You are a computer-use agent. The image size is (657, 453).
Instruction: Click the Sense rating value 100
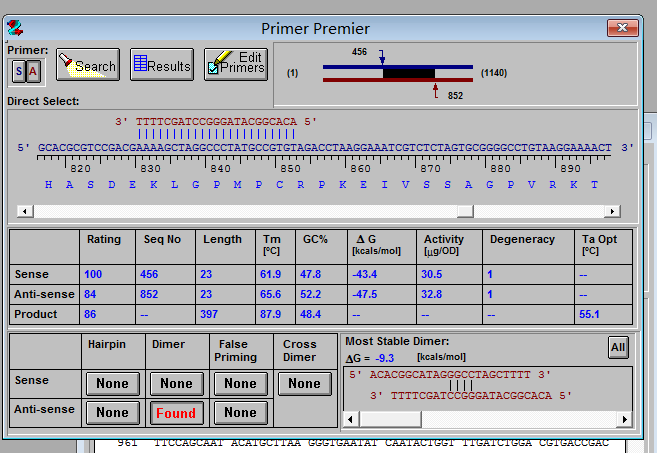pyautogui.click(x=93, y=274)
